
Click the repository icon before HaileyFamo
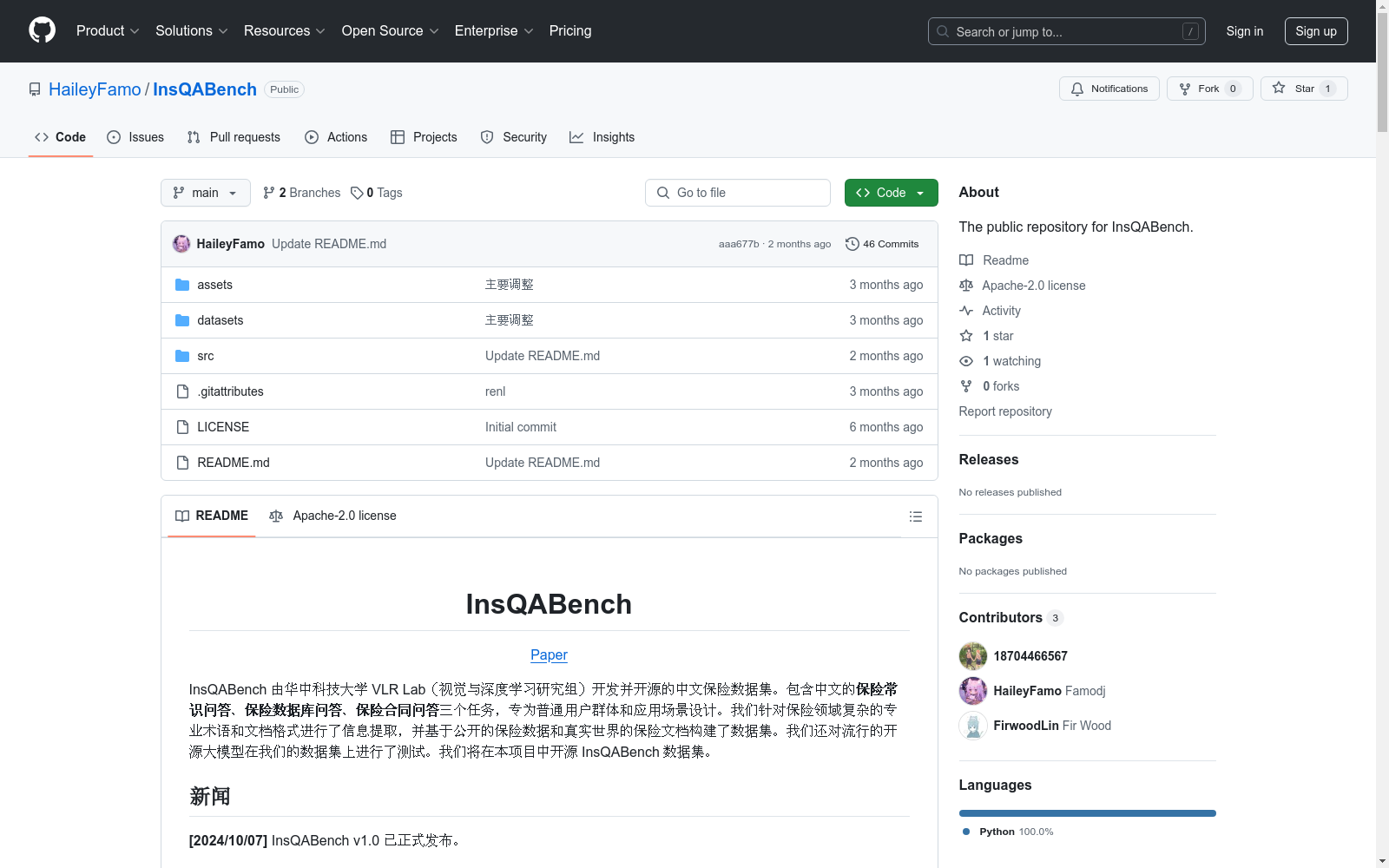(35, 89)
